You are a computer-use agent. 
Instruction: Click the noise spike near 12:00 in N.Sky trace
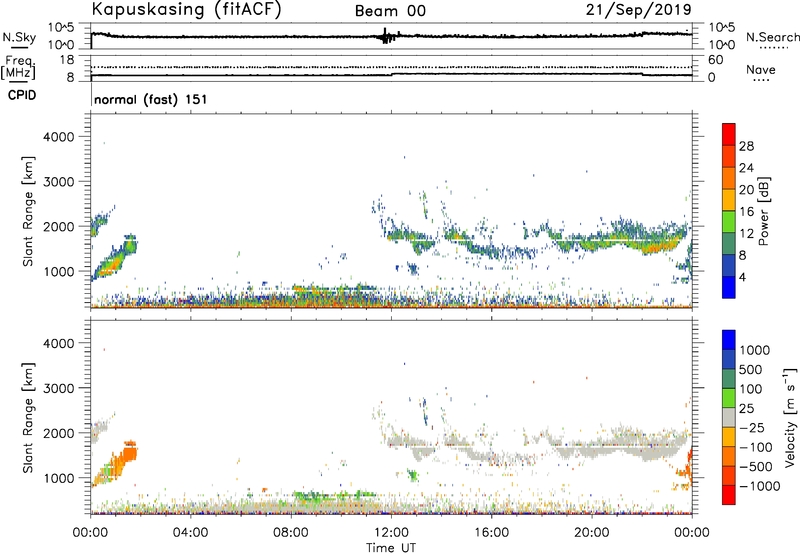tap(386, 36)
